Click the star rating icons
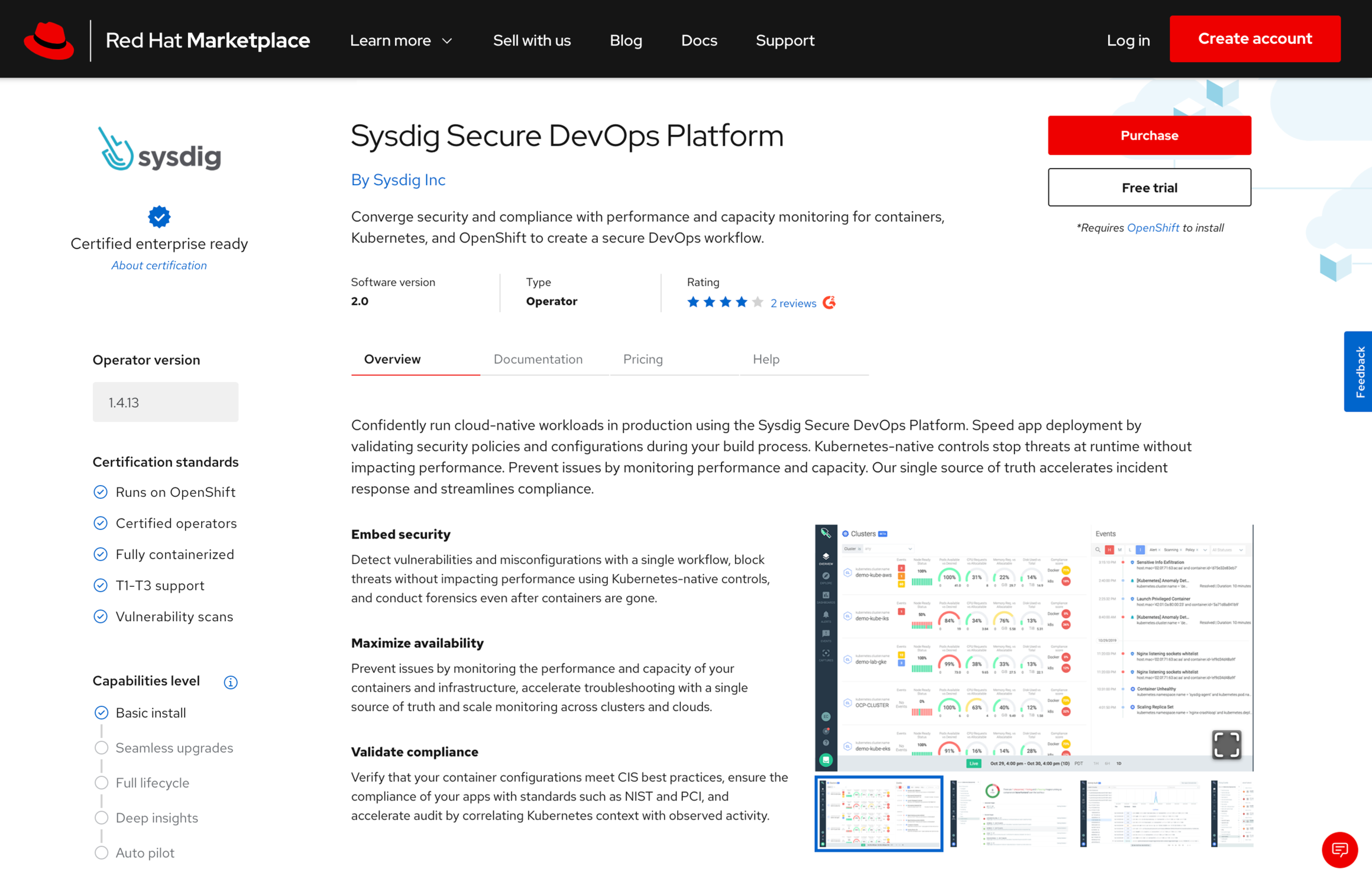 point(725,302)
